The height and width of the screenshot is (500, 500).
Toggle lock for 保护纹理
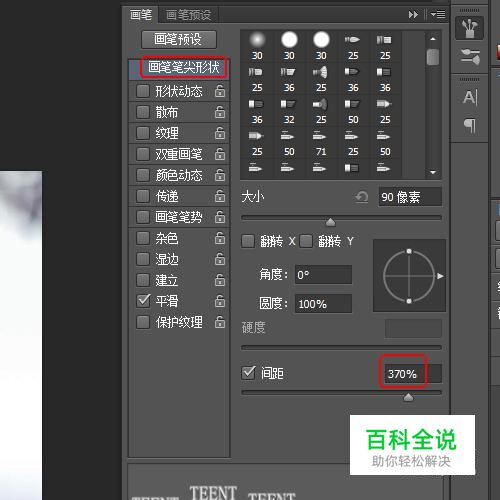tap(220, 322)
